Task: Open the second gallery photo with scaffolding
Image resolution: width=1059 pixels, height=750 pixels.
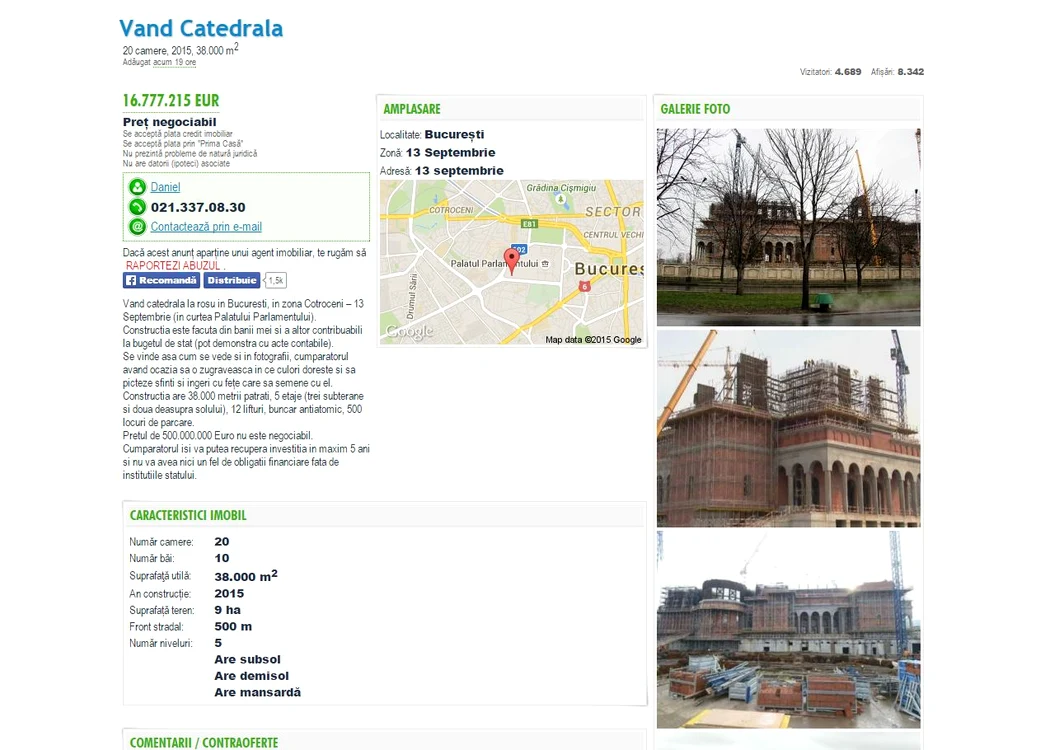Action: pos(788,428)
